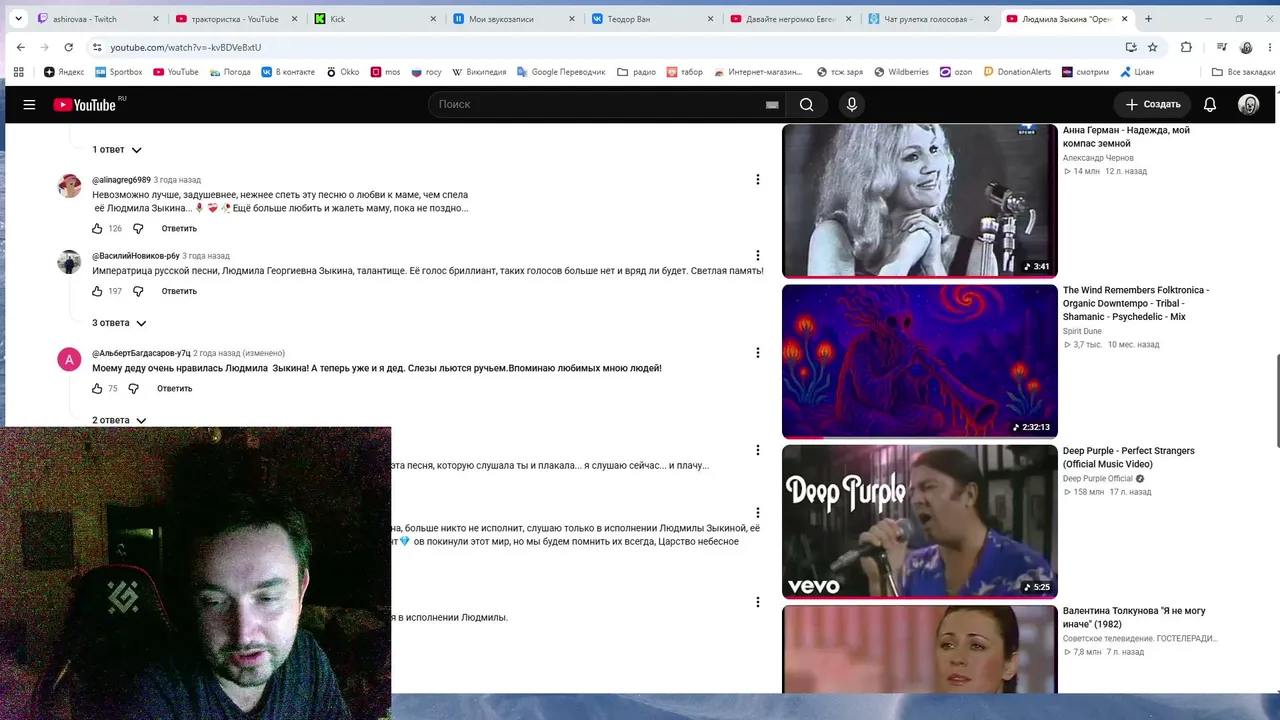Switch to the 'Теодор Ван' tab
Image resolution: width=1280 pixels, height=720 pixels.
coord(653,19)
